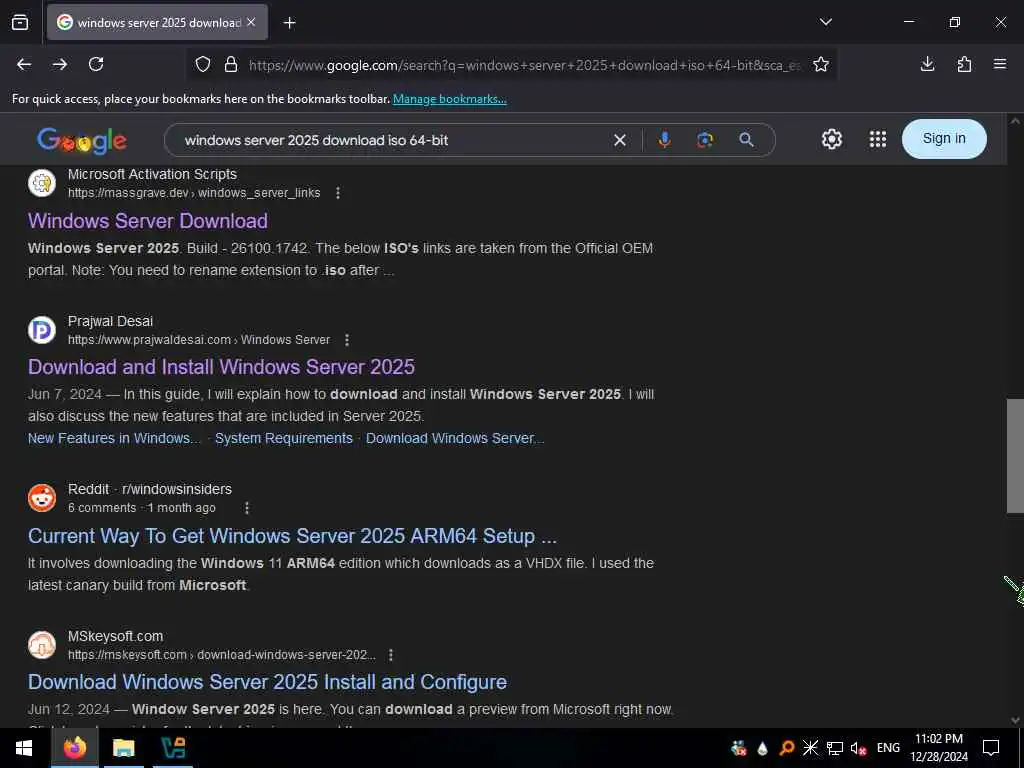Screen dimensions: 1024x768
Task: Click the Microsoft Activation Scripts favicon
Action: click(42, 183)
